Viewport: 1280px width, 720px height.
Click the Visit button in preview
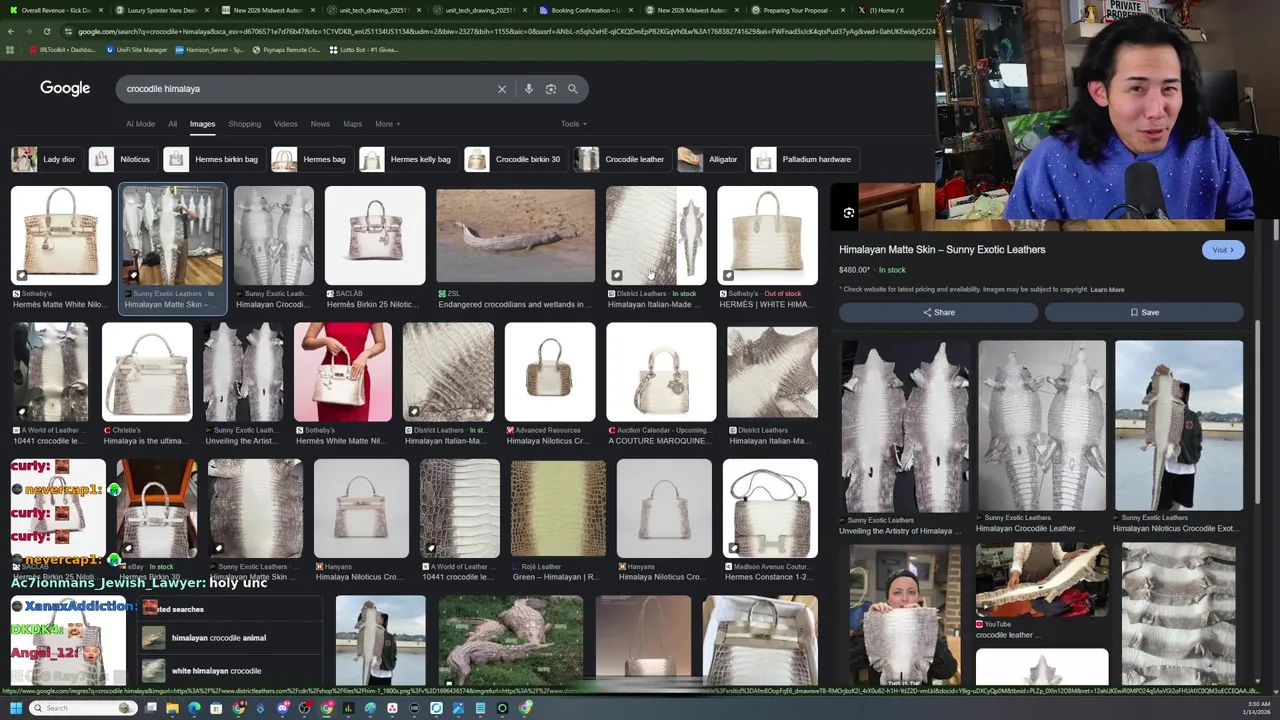[1222, 250]
